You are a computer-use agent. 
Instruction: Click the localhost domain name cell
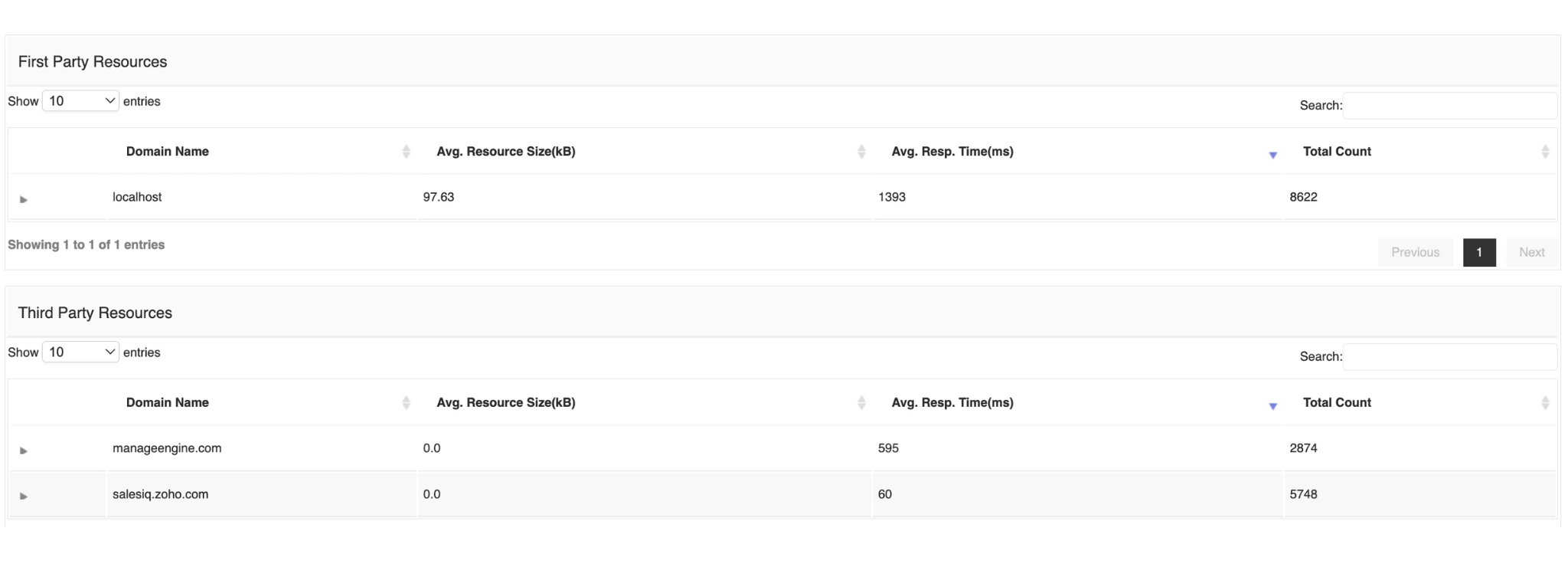pos(137,197)
